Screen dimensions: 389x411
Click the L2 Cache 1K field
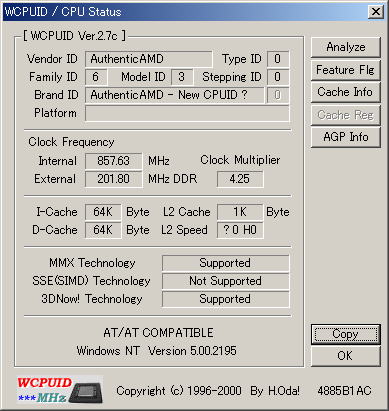point(240,212)
